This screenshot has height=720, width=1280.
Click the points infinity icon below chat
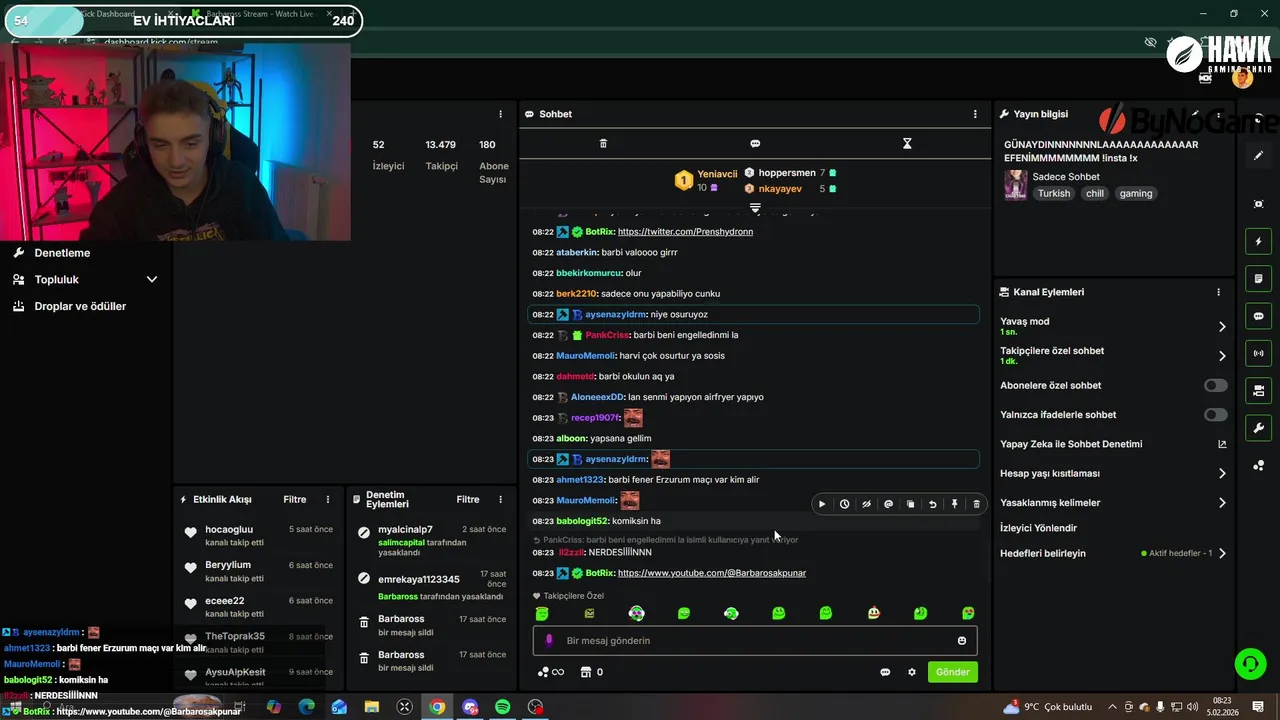click(x=551, y=672)
